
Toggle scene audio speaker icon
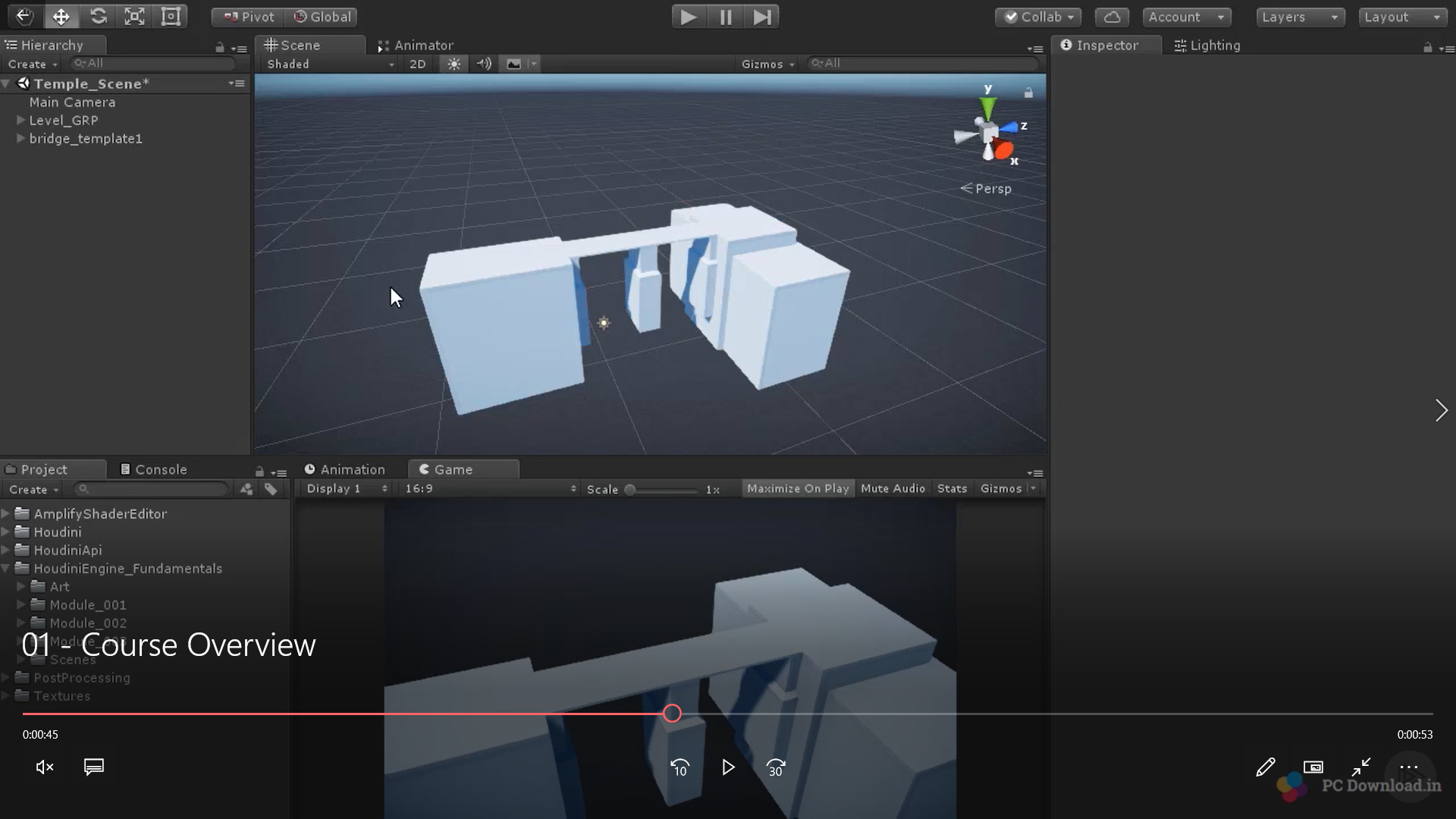(x=484, y=64)
